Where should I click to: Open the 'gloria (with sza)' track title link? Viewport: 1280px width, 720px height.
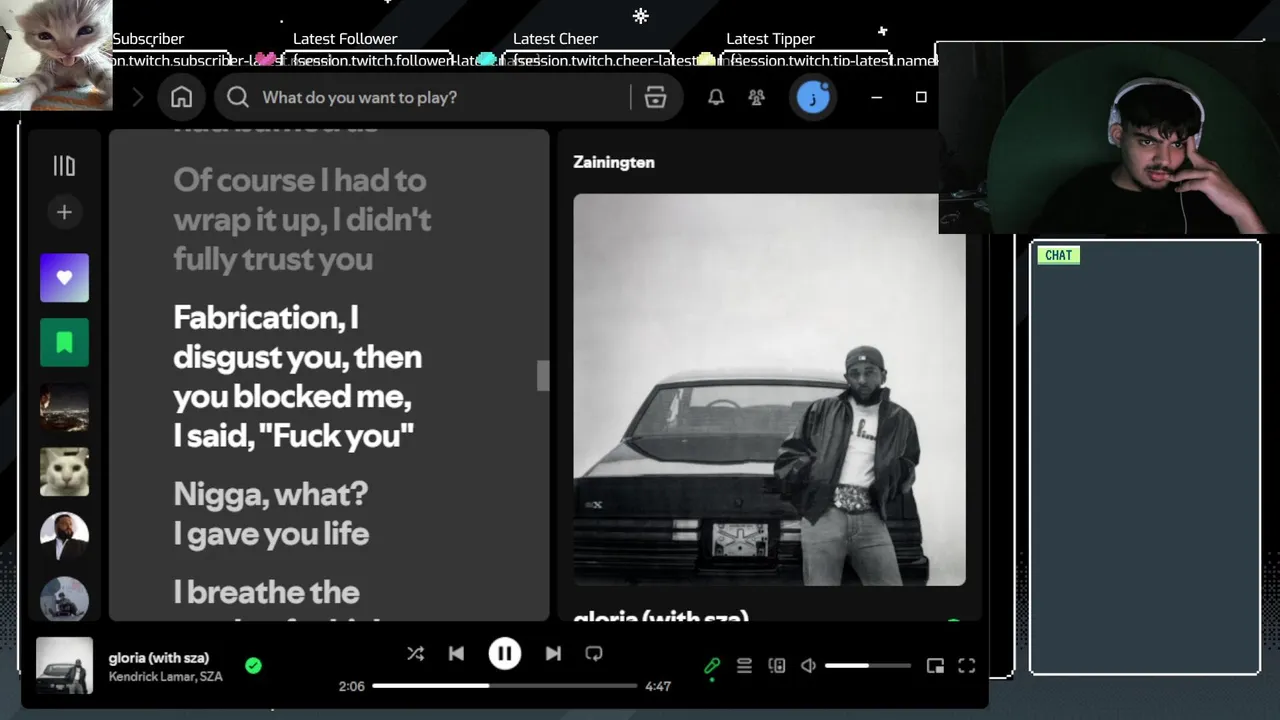[159, 657]
